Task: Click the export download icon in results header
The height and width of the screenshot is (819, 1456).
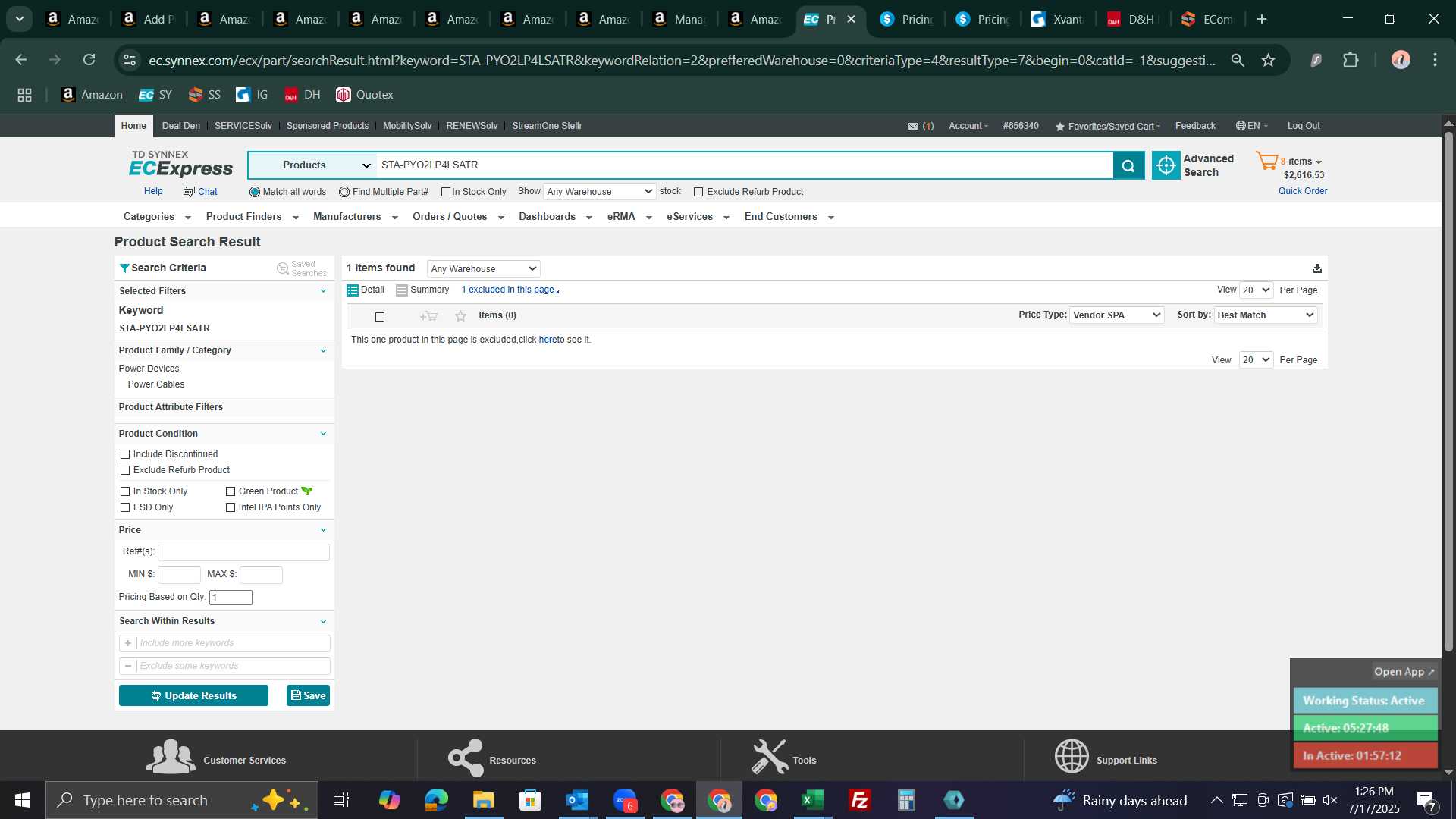Action: [x=1317, y=268]
